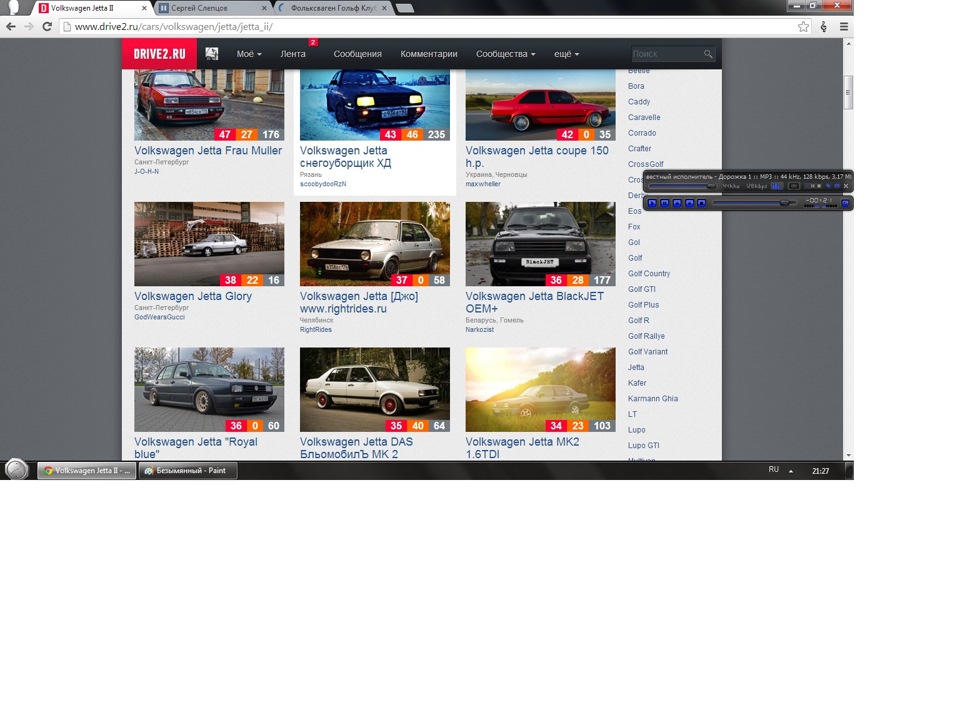
Task: Expand the Моё dropdown menu
Action: [x=249, y=54]
